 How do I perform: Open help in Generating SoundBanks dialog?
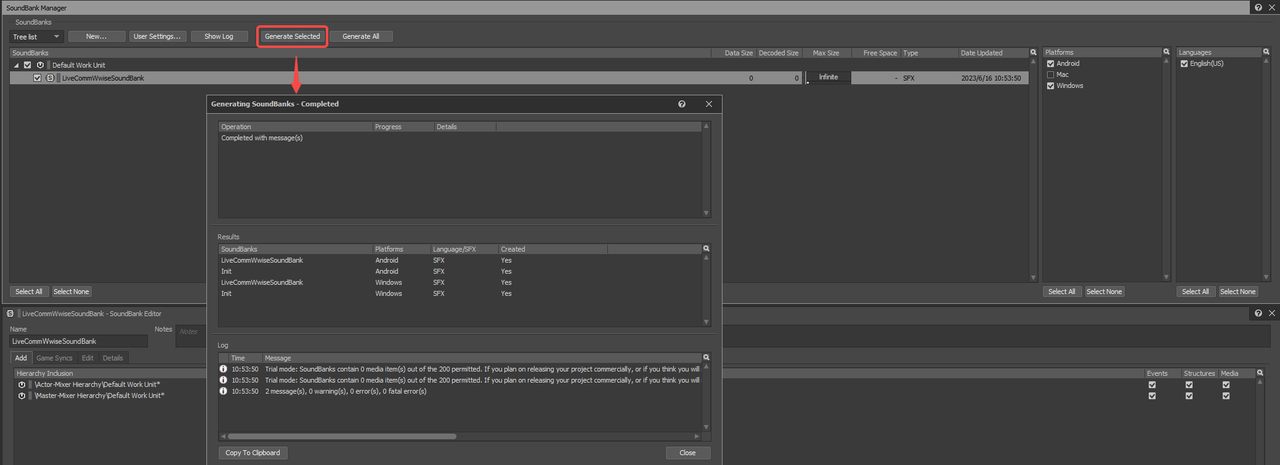coord(682,104)
